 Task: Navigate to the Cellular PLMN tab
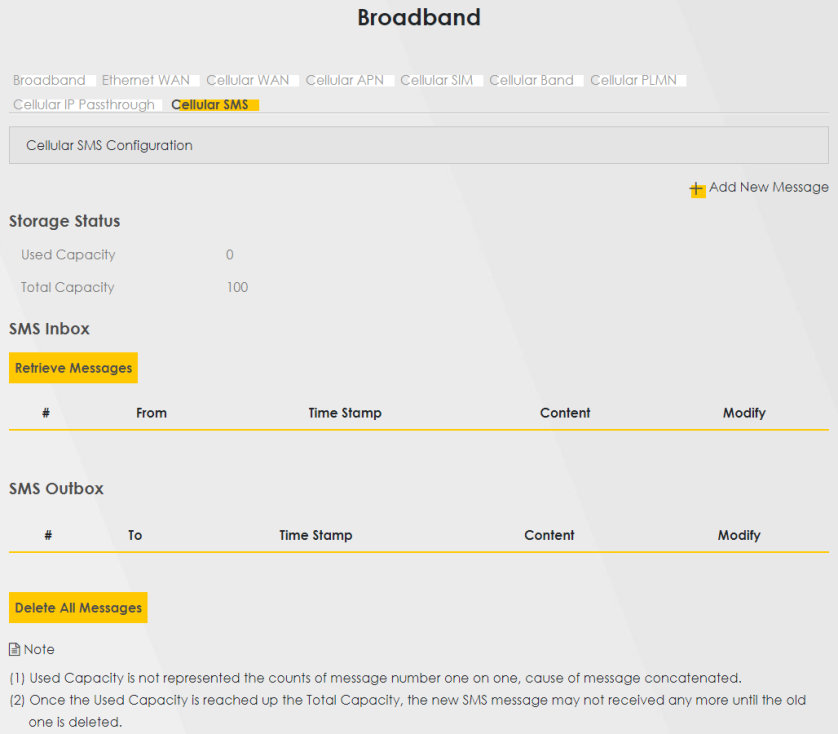(634, 80)
